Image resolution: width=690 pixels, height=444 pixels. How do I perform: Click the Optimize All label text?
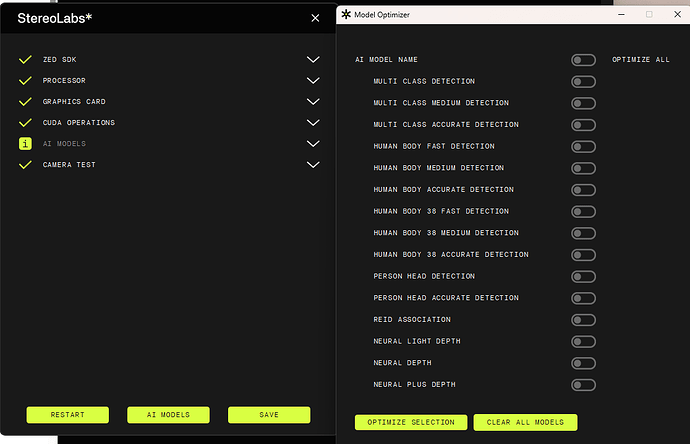(x=641, y=59)
